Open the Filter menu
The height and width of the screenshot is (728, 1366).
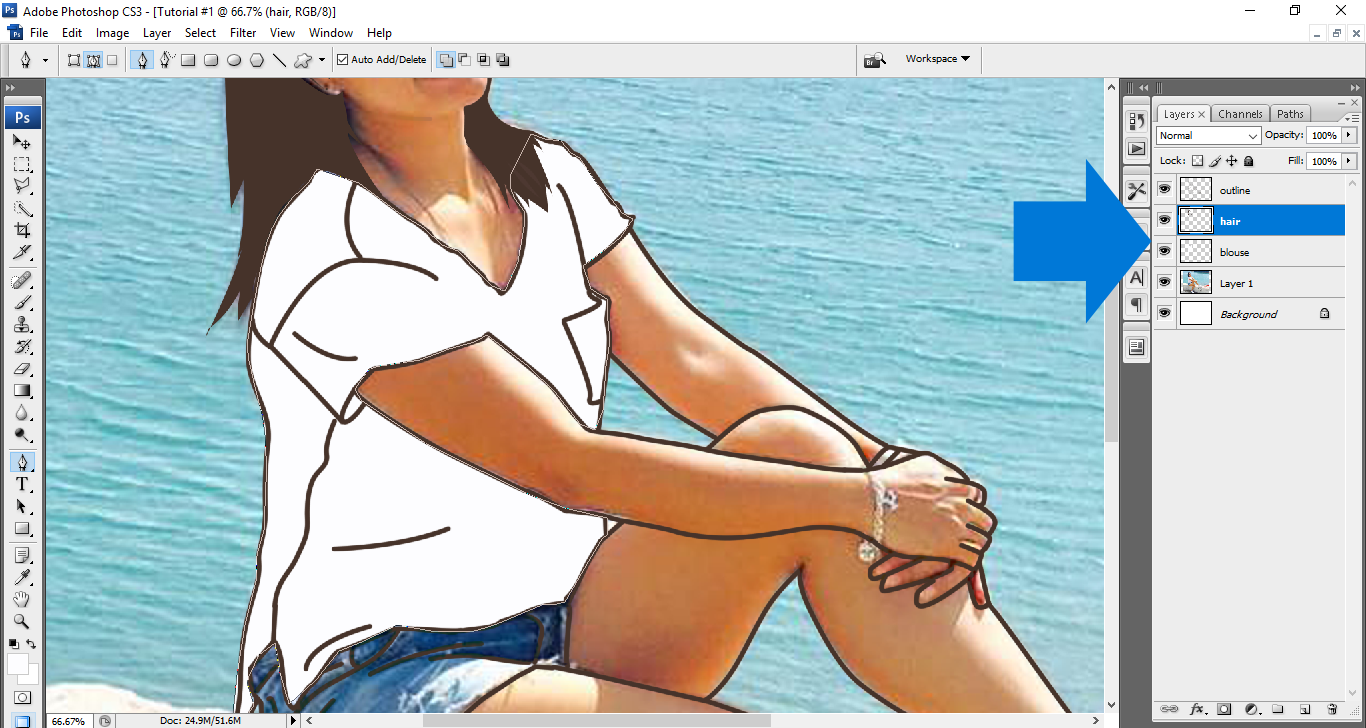point(243,33)
